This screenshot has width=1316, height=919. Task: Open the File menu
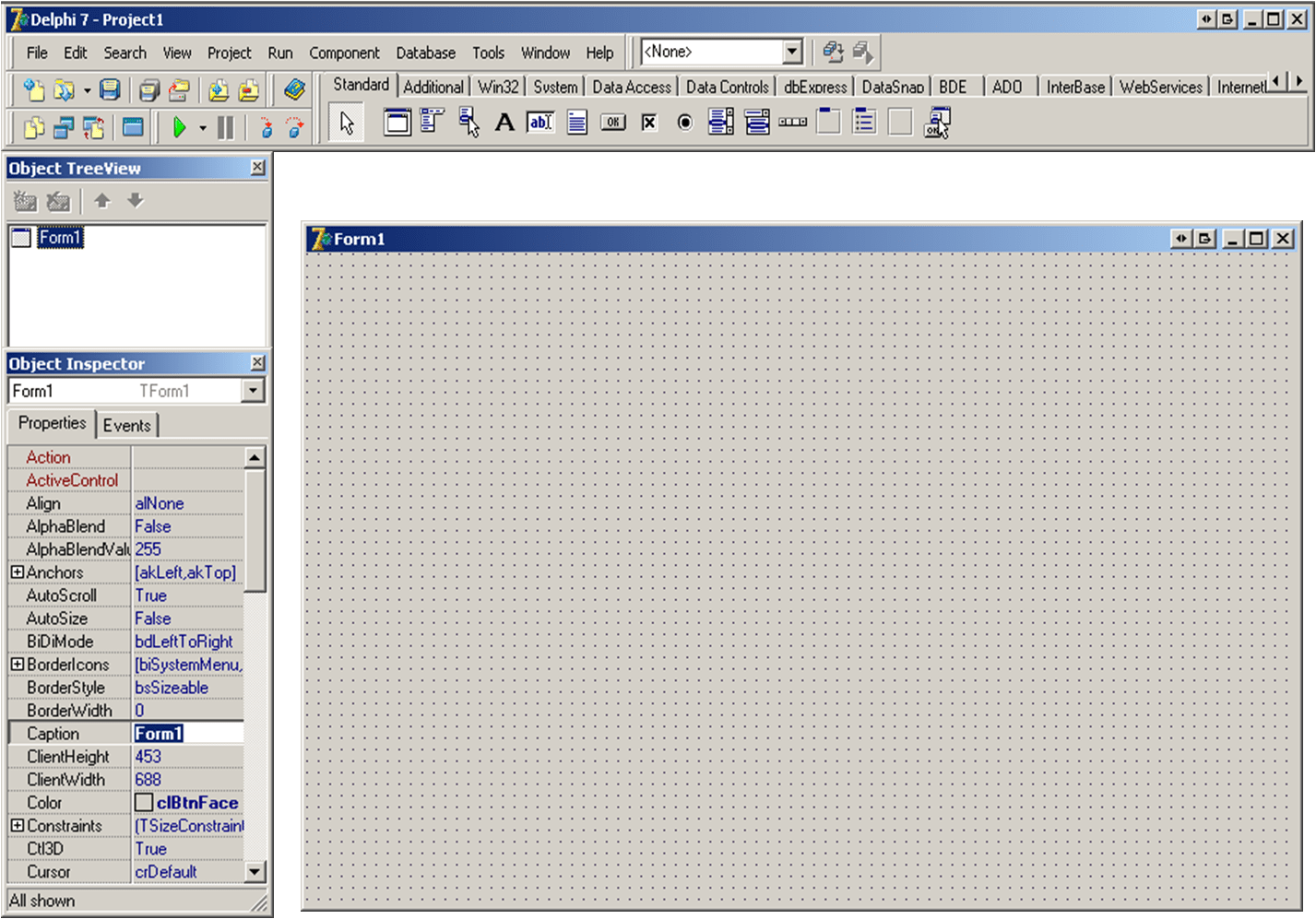[x=37, y=53]
